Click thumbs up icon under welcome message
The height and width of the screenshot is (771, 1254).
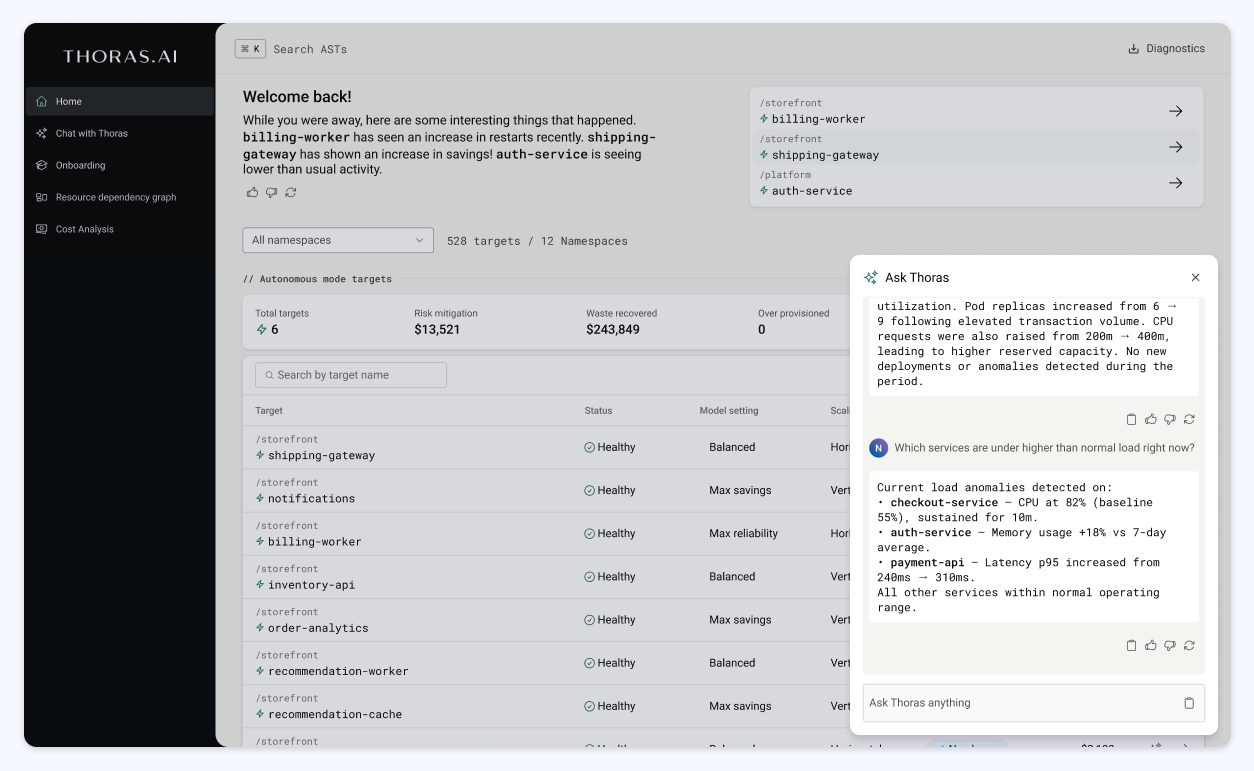point(252,192)
